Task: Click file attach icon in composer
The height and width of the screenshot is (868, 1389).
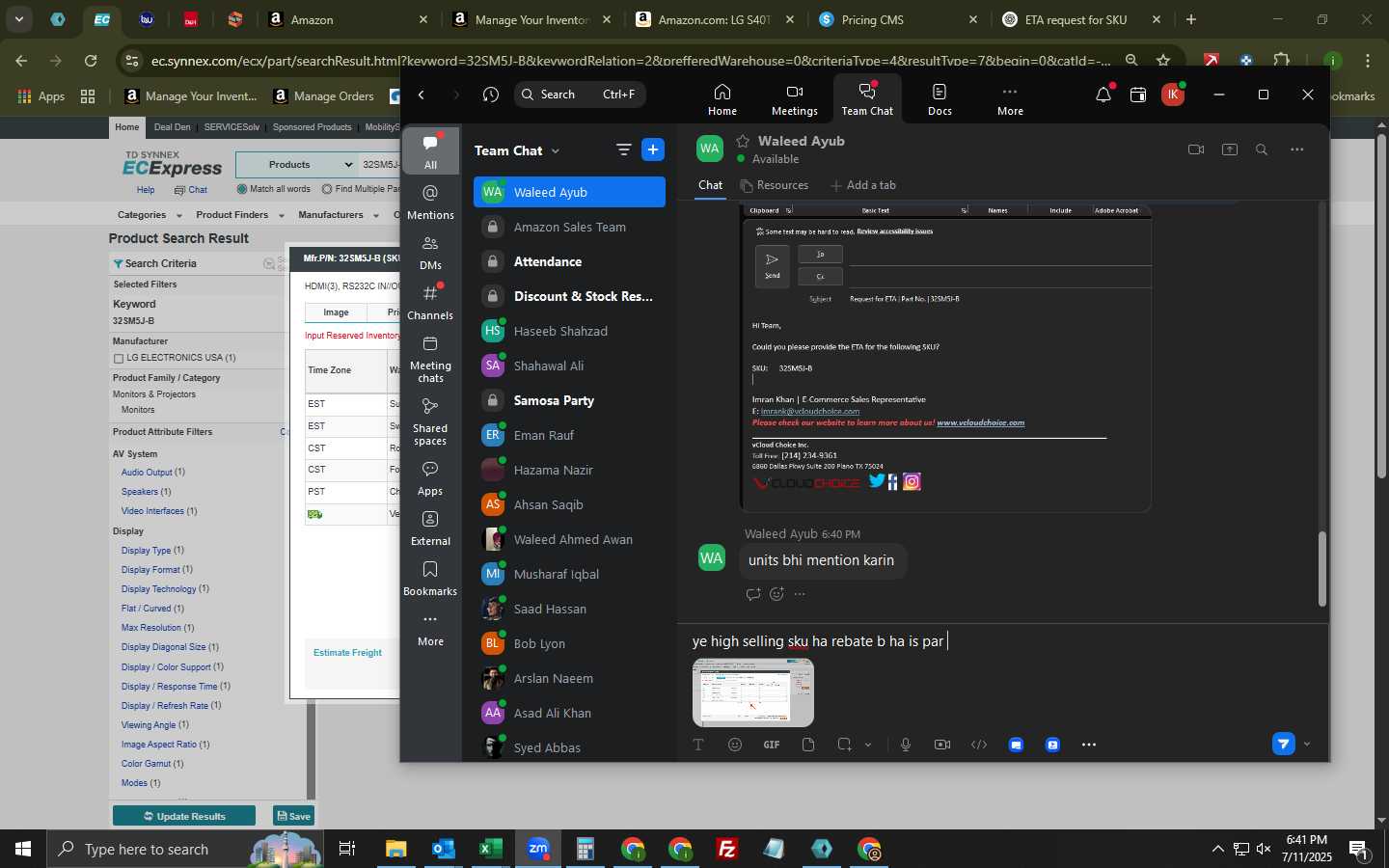Action: coord(808,745)
